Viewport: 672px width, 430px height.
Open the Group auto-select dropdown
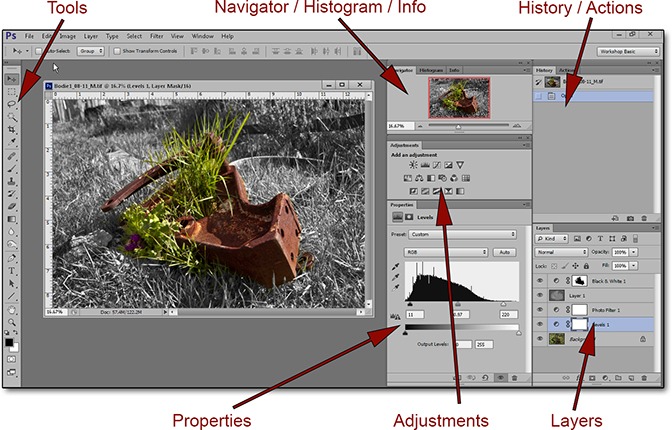pyautogui.click(x=90, y=51)
